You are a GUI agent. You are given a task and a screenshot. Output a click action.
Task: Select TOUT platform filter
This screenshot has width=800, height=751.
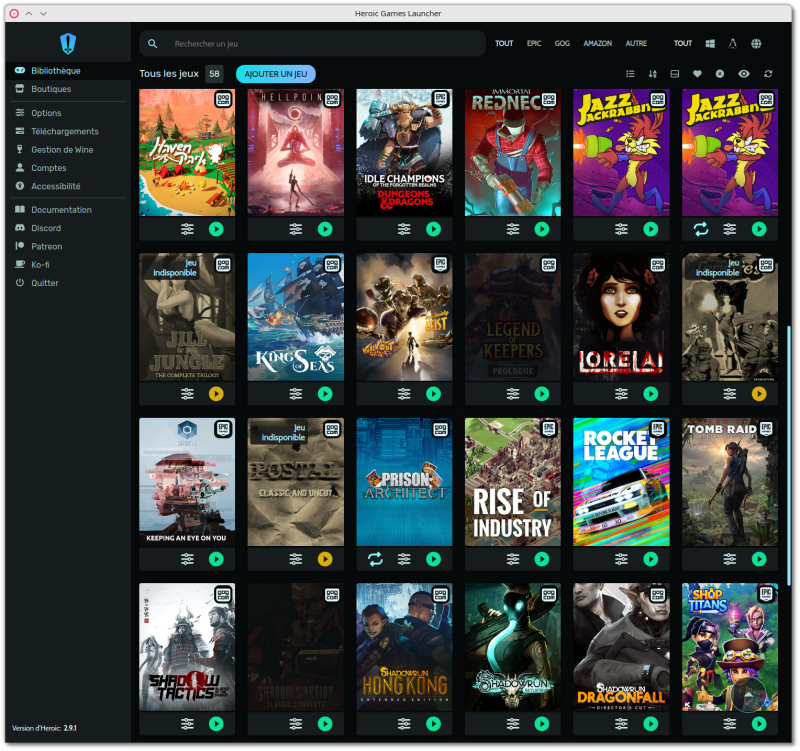coord(683,43)
